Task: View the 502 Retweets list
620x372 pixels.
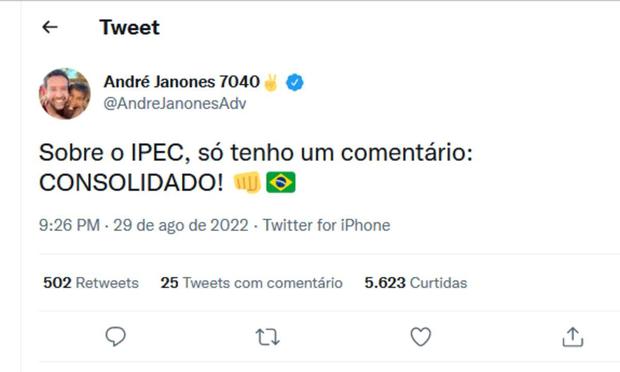Action: click(91, 283)
